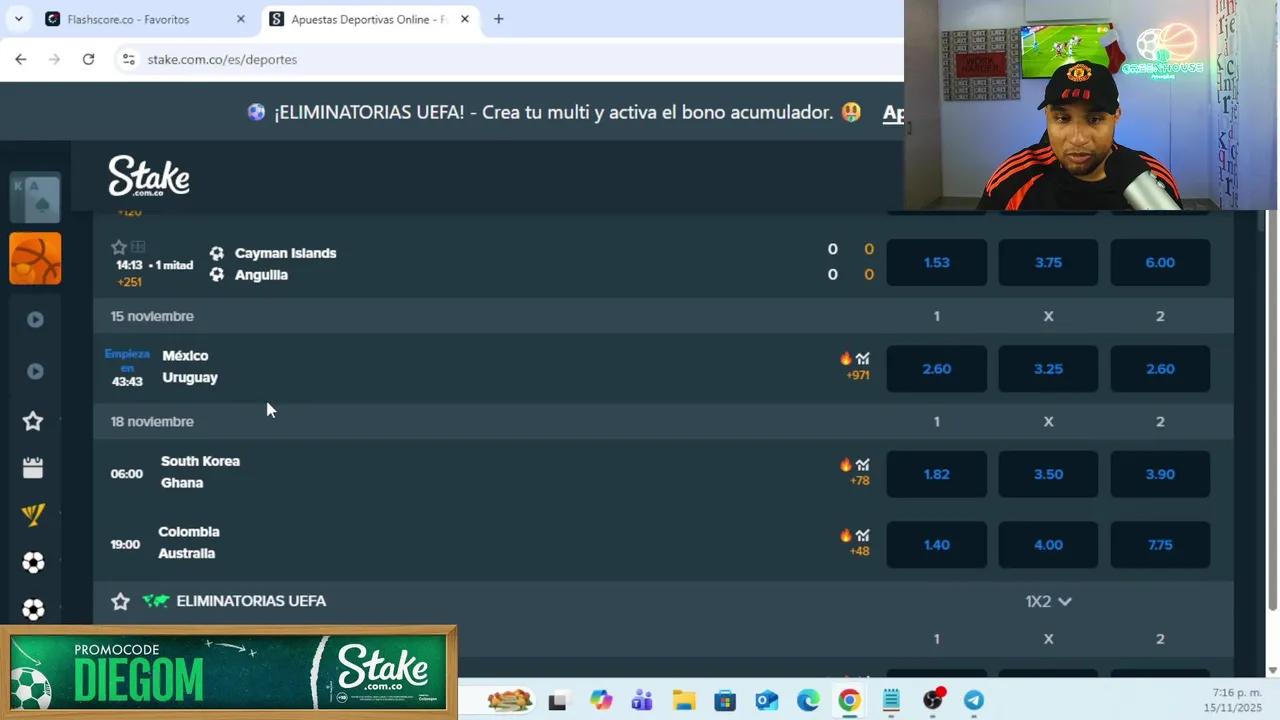Viewport: 1280px width, 720px height.
Task: Select draw odds 3.25 for México vs Uruguay
Action: click(1048, 369)
